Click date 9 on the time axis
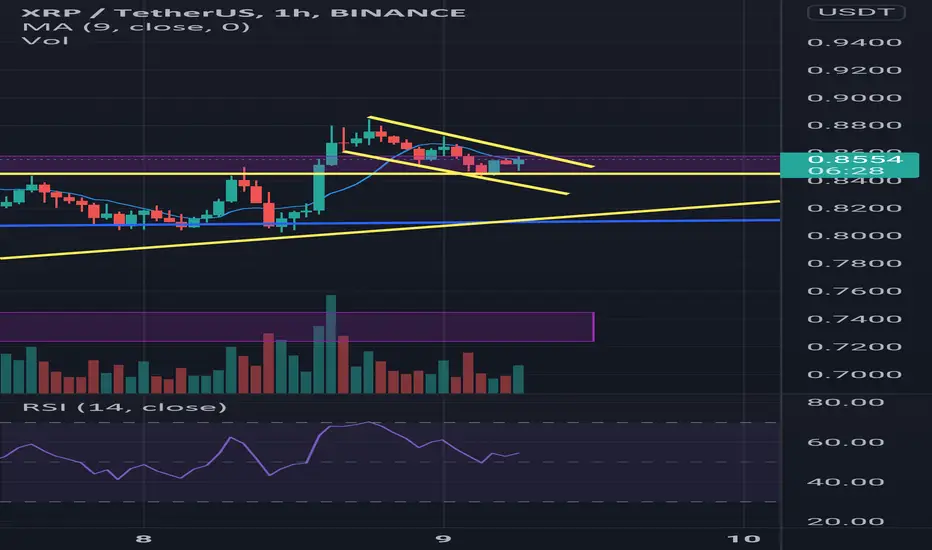Viewport: 932px width, 550px height. click(443, 539)
